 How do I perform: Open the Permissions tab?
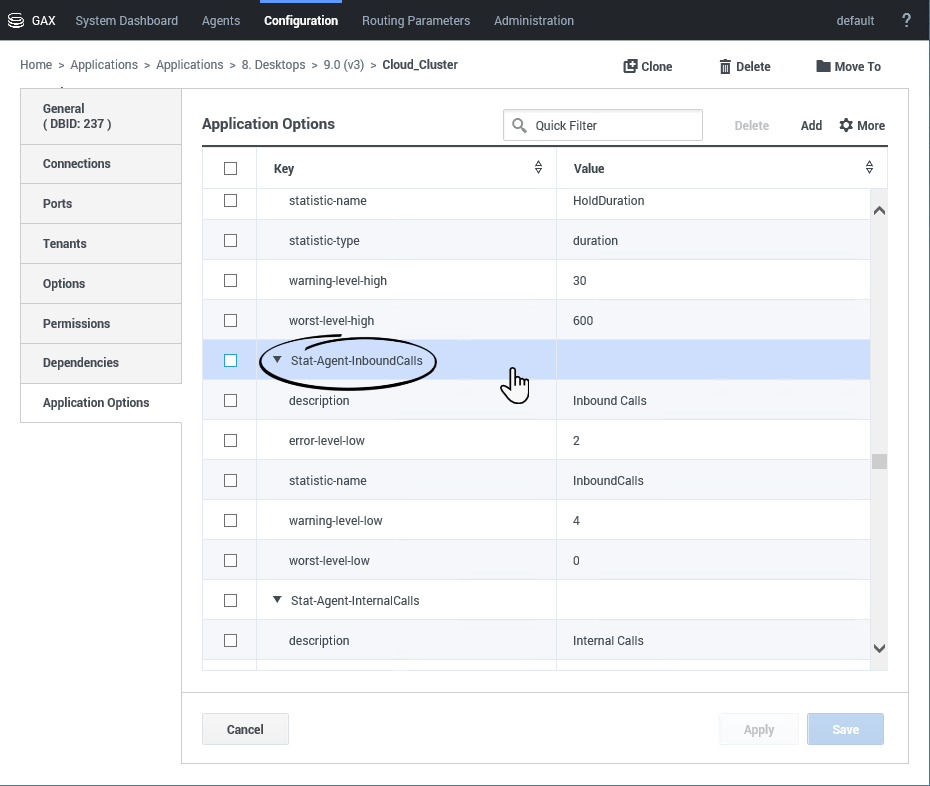point(76,323)
